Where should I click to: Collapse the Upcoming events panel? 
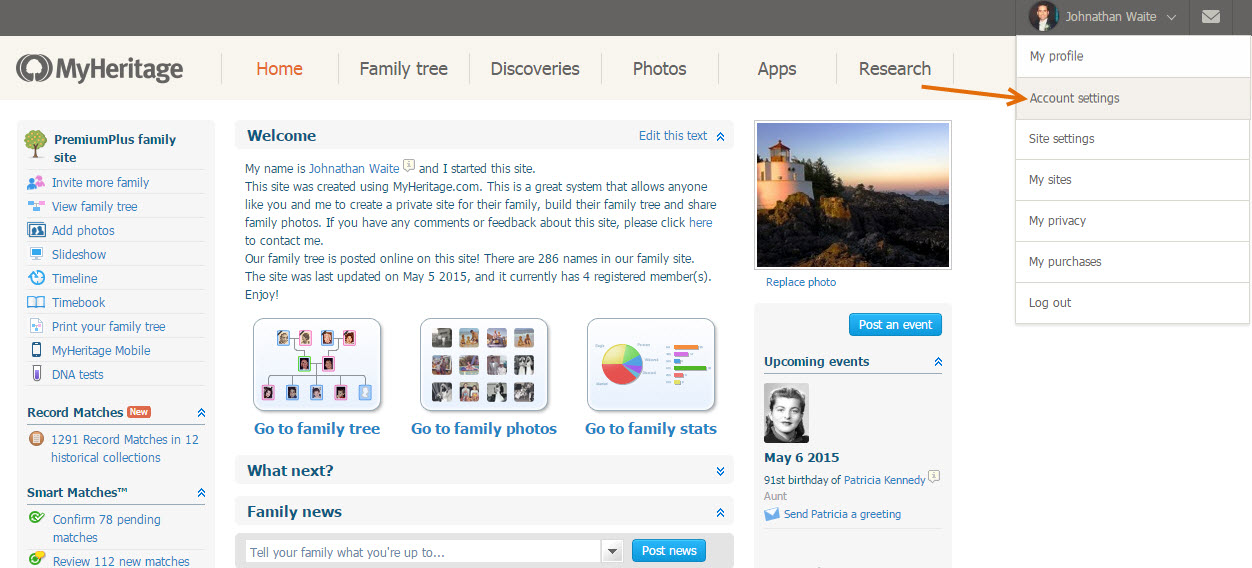tap(937, 362)
